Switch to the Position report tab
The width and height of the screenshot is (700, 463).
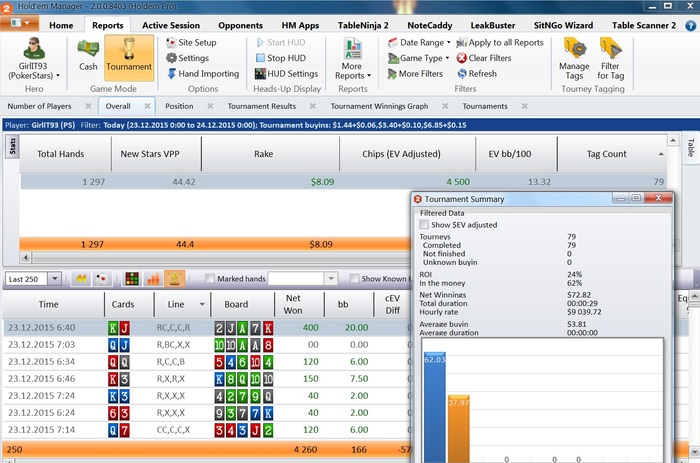click(x=179, y=106)
